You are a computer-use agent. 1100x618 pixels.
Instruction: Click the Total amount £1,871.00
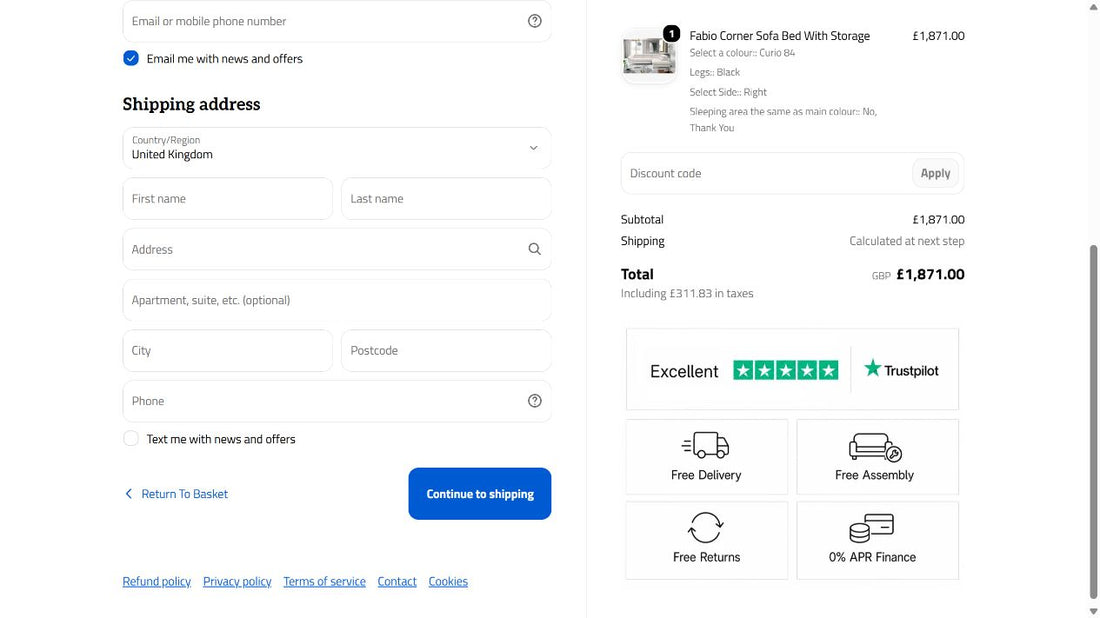[930, 274]
